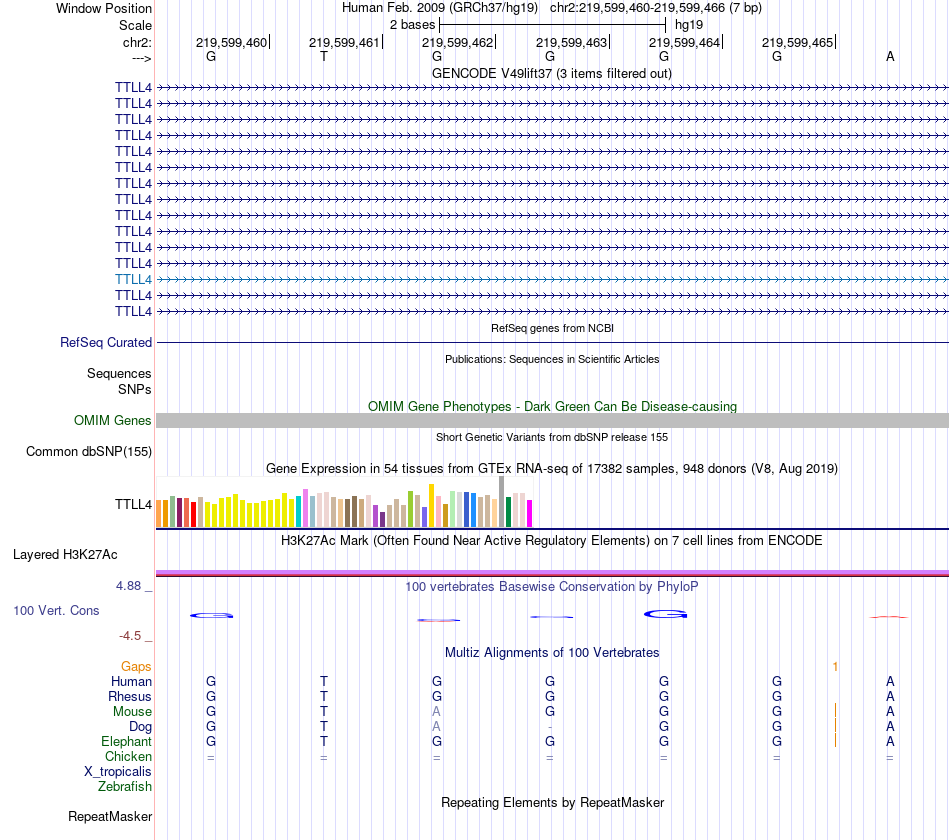This screenshot has width=950, height=840.
Task: Click the dash gap in the Dog alignment row
Action: [x=550, y=727]
